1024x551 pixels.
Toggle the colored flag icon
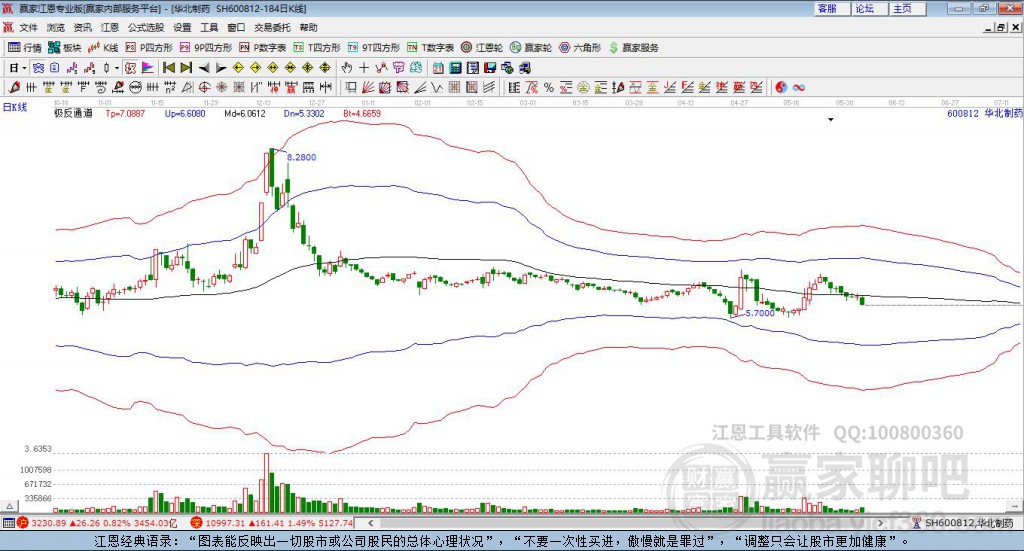148,68
